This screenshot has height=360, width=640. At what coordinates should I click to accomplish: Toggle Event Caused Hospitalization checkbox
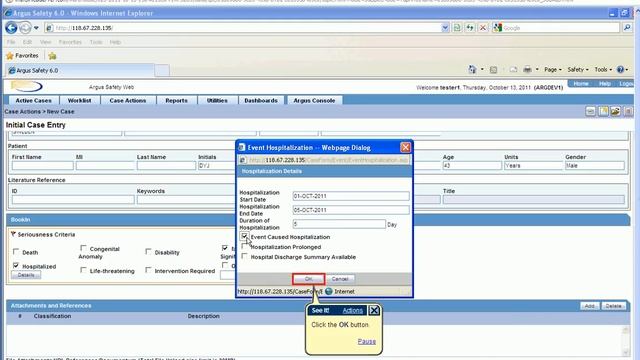click(244, 236)
